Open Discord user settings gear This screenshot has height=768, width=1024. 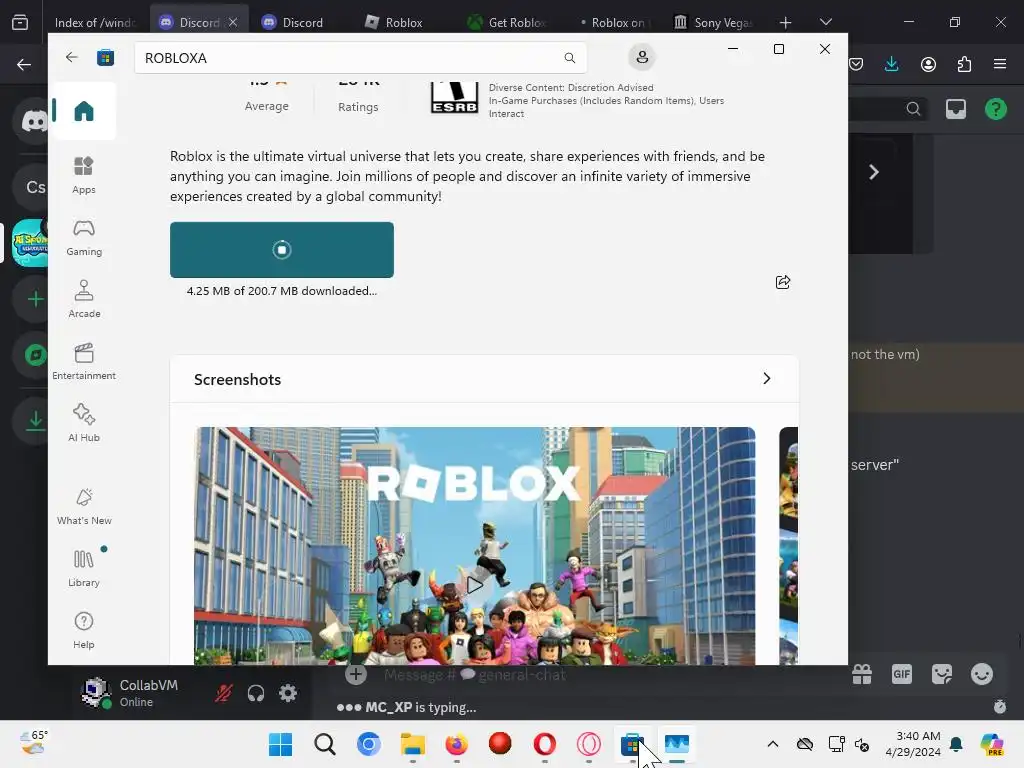pos(287,693)
